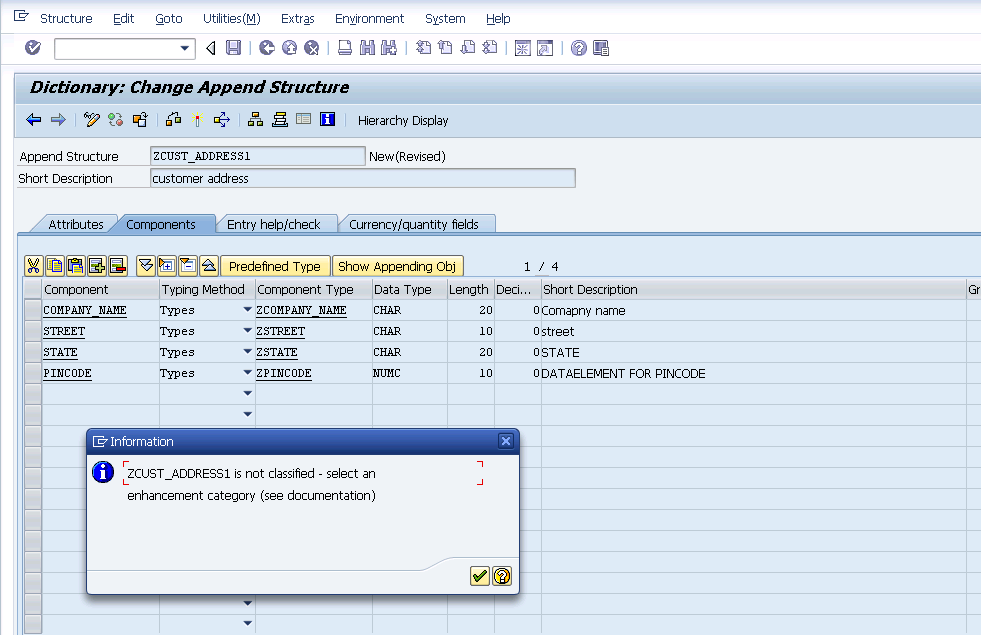Open help from the question-mark icon in dialog

click(x=501, y=576)
